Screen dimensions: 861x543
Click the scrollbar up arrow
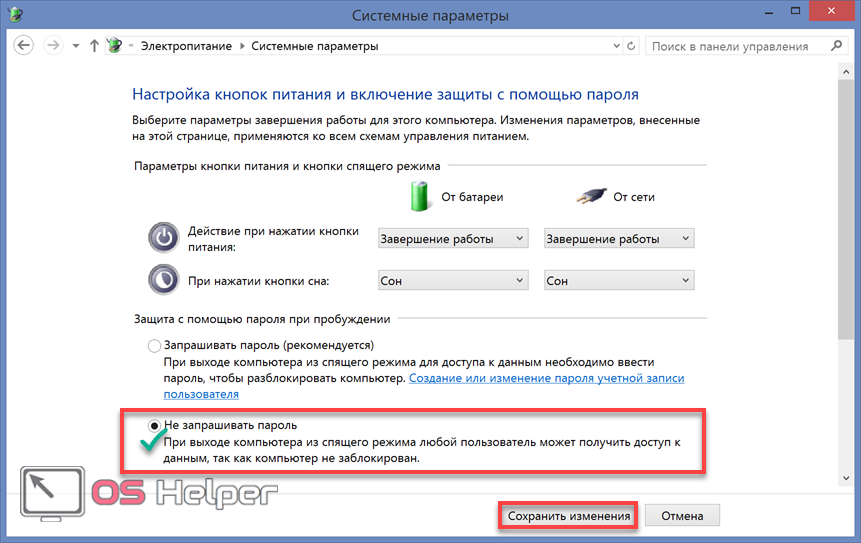click(846, 72)
